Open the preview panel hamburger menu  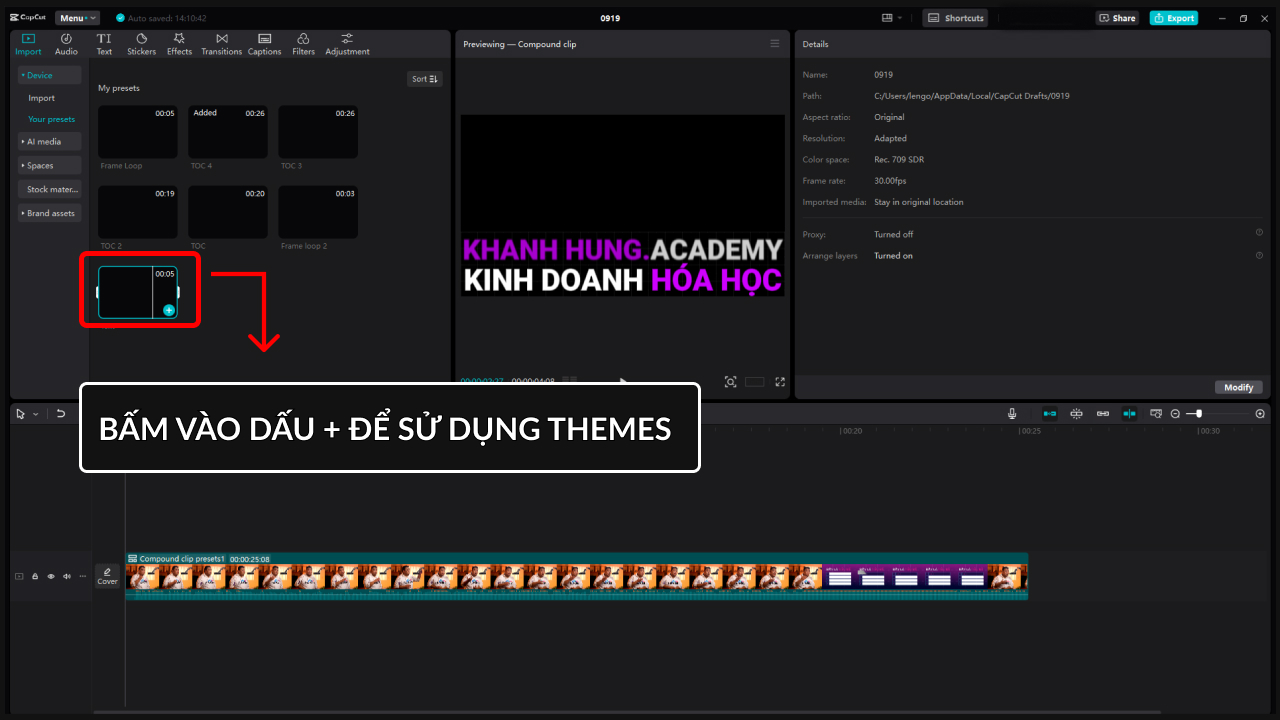click(774, 44)
